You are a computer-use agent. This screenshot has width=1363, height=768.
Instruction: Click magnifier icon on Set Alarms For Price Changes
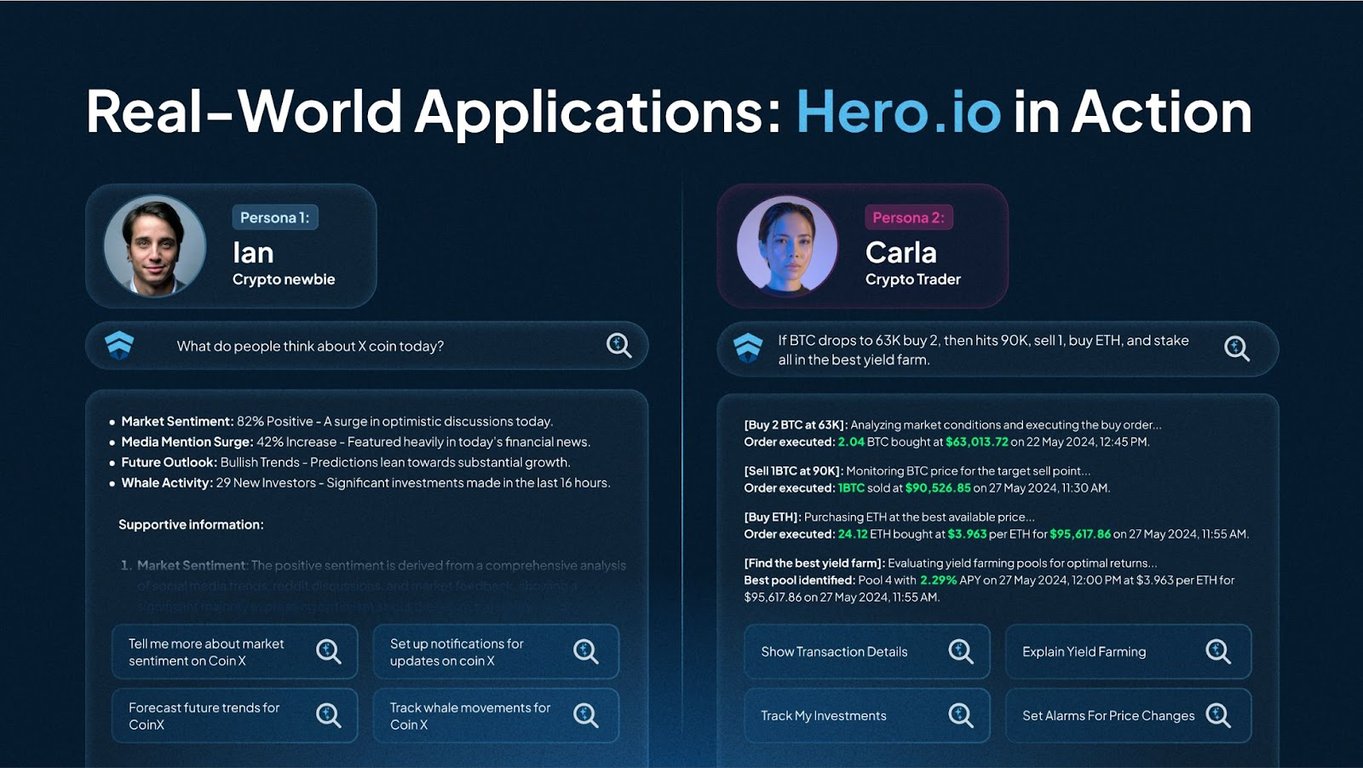pos(1218,714)
